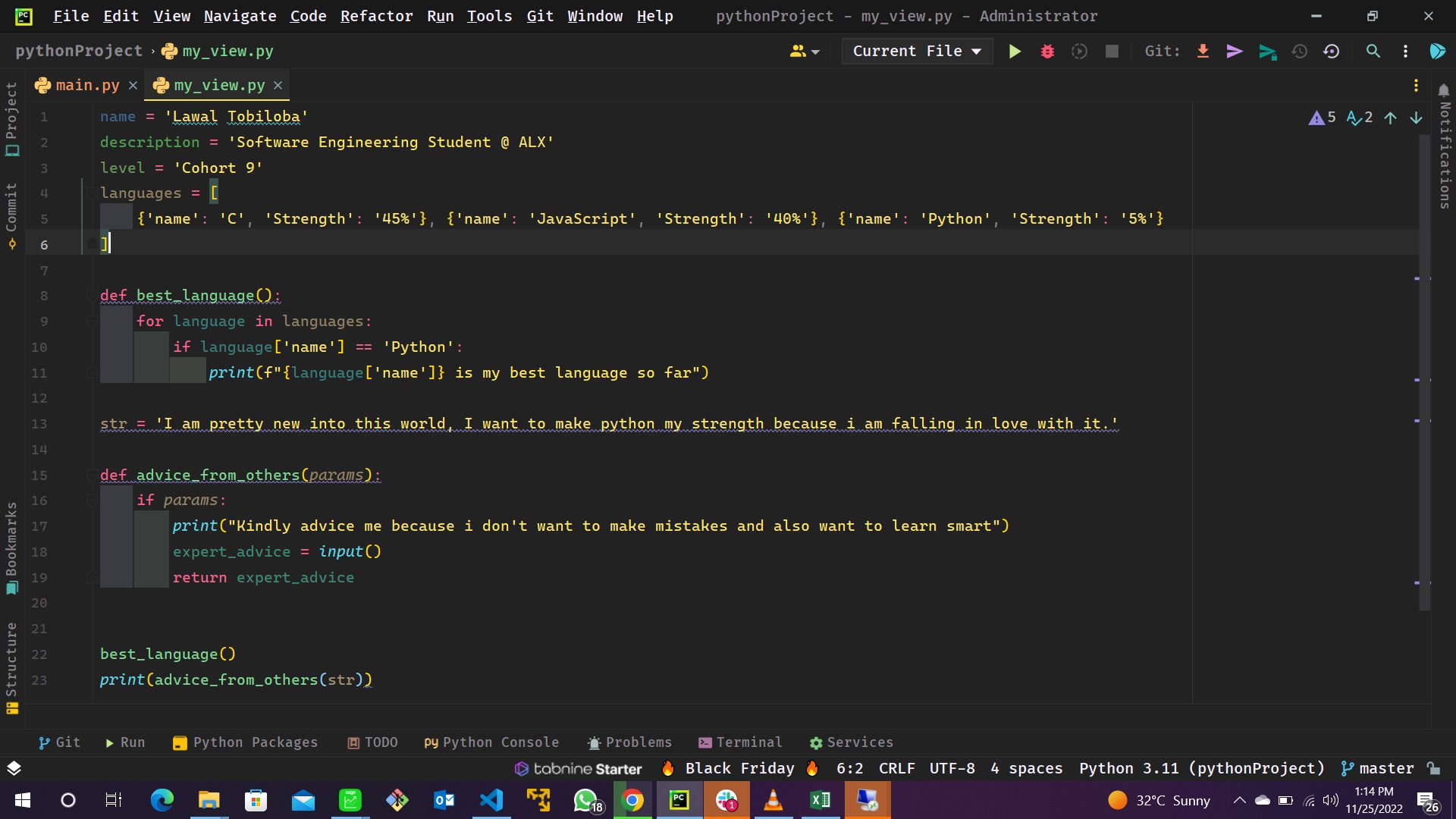Start a Debug session using the bug icon
The image size is (1456, 819).
pyautogui.click(x=1047, y=51)
